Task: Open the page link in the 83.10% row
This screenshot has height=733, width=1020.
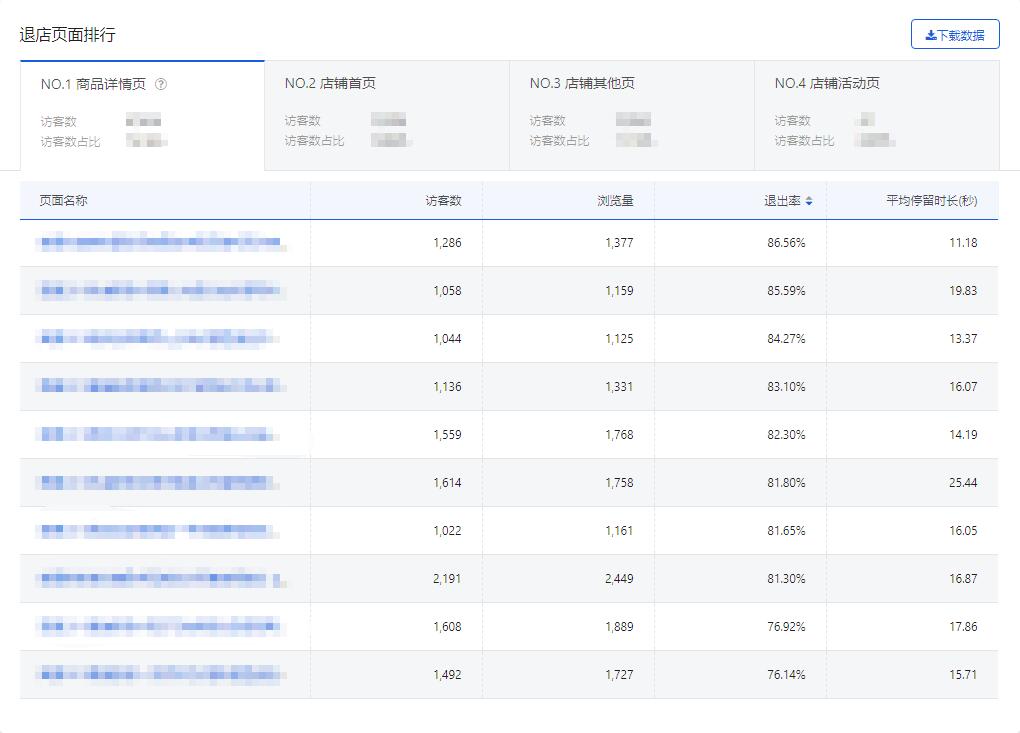Action: coord(161,386)
